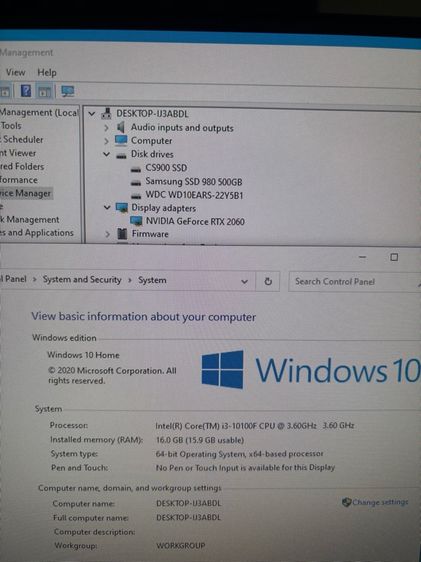This screenshot has height=562, width=421.
Task: Click the Full computer name value
Action: (x=188, y=518)
